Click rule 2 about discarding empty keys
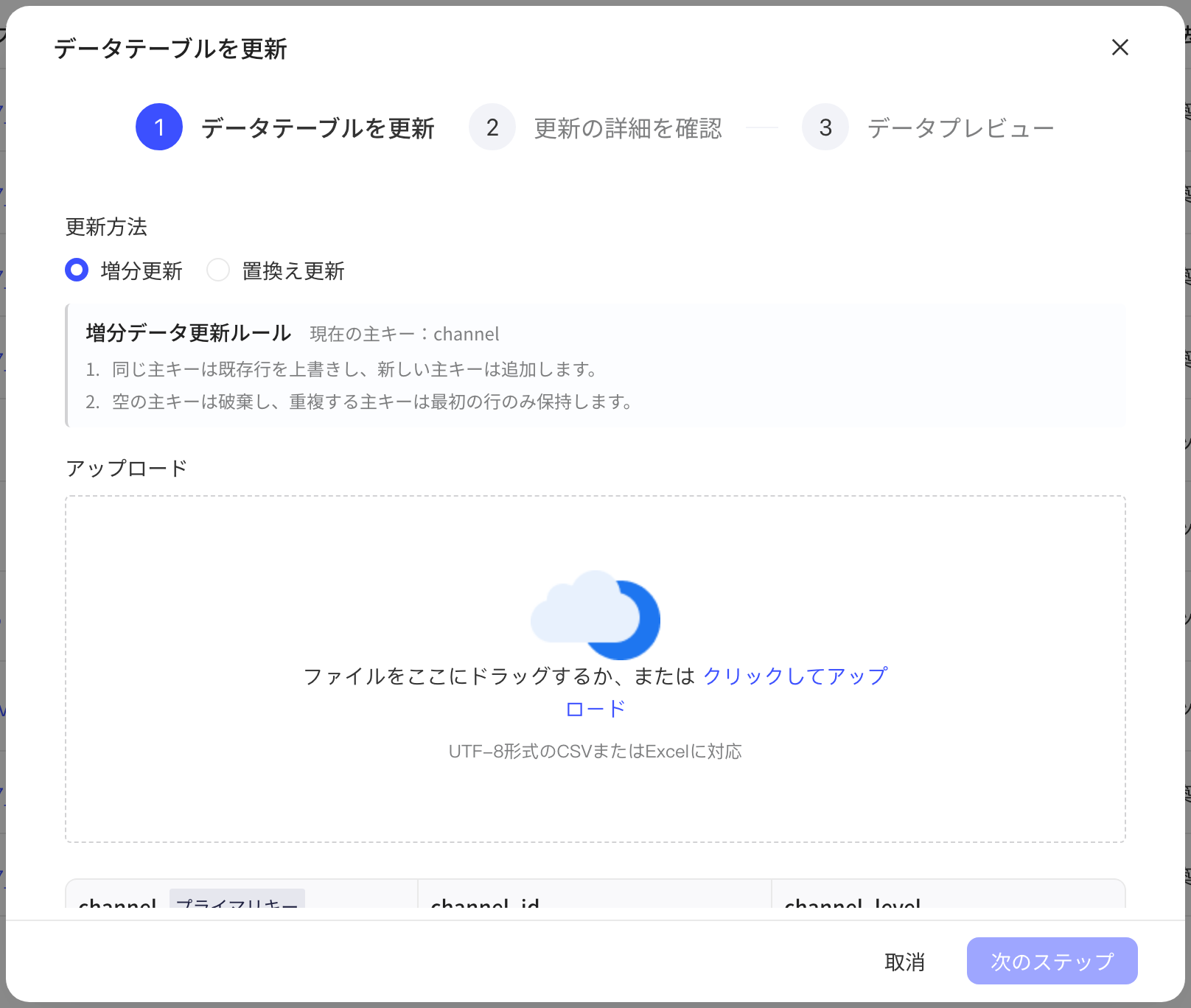This screenshot has height=1008, width=1191. 360,402
